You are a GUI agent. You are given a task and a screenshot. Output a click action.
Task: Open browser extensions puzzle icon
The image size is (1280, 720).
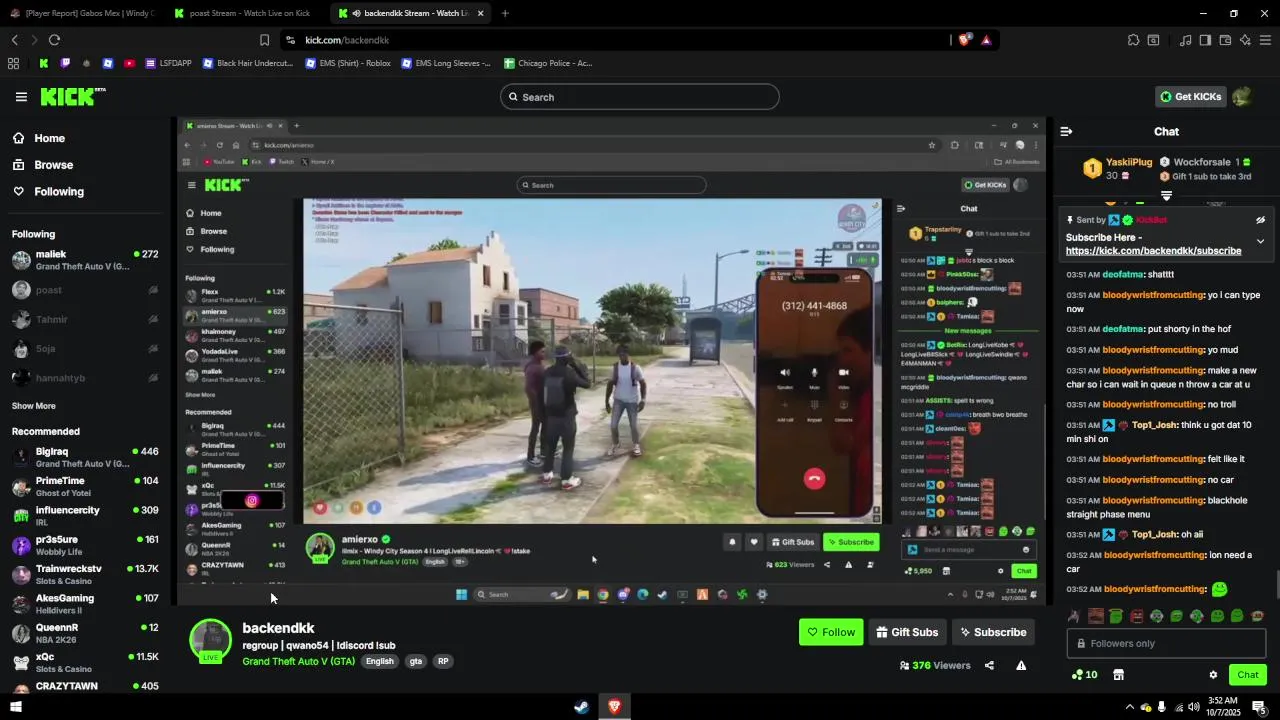(x=1133, y=40)
